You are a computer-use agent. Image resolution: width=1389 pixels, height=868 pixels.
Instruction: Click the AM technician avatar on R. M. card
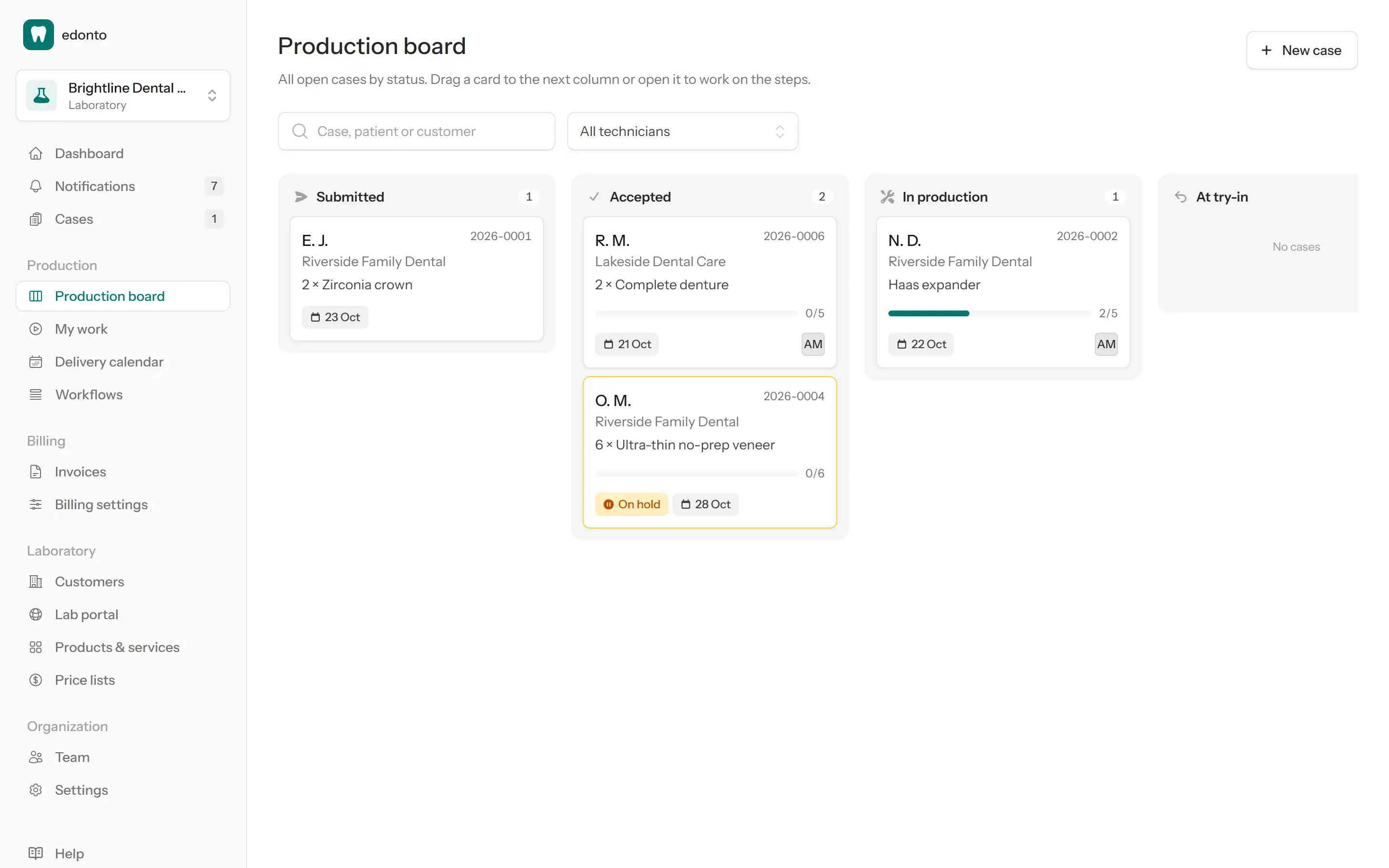(813, 344)
